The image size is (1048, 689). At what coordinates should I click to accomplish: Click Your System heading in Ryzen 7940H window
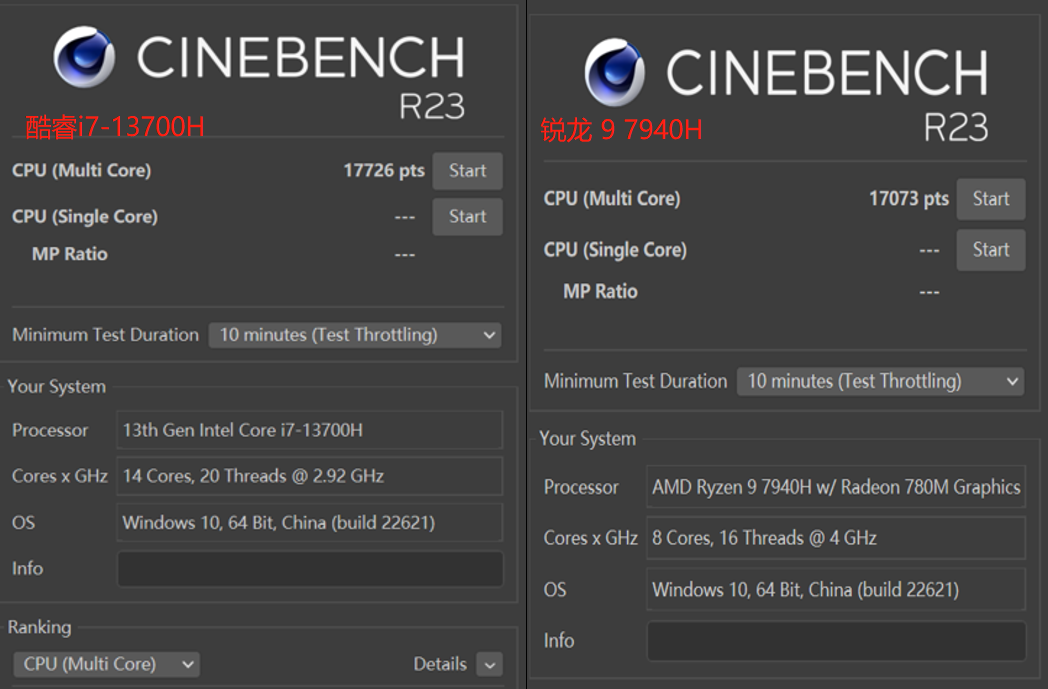pyautogui.click(x=587, y=439)
